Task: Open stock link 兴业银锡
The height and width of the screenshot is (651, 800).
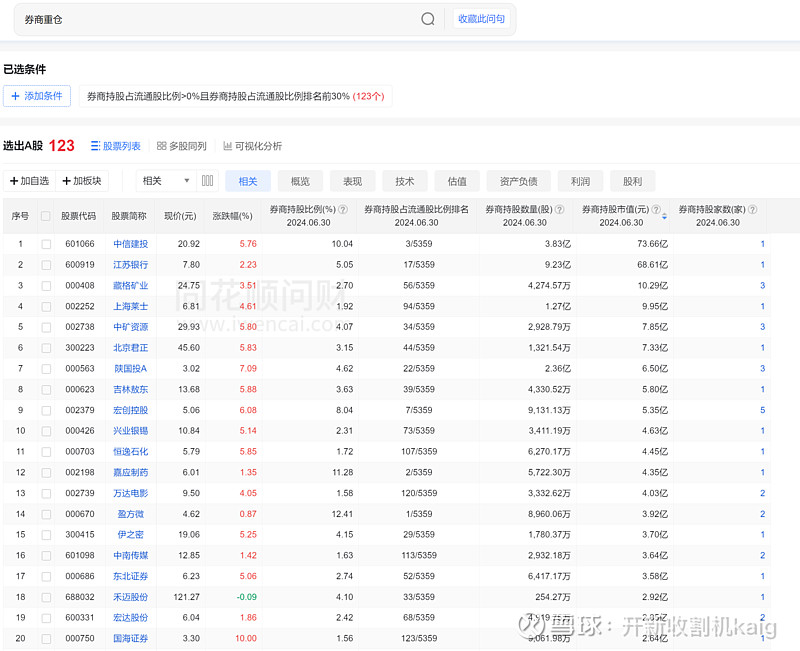Action: click(131, 431)
